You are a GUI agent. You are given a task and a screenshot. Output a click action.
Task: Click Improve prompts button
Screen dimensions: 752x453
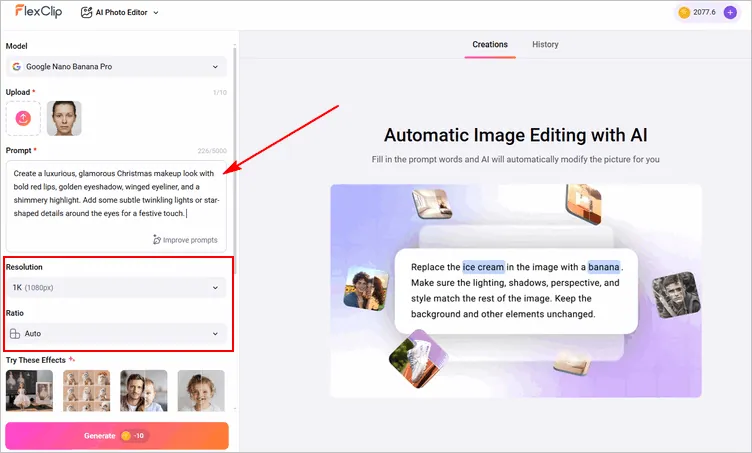click(x=185, y=240)
